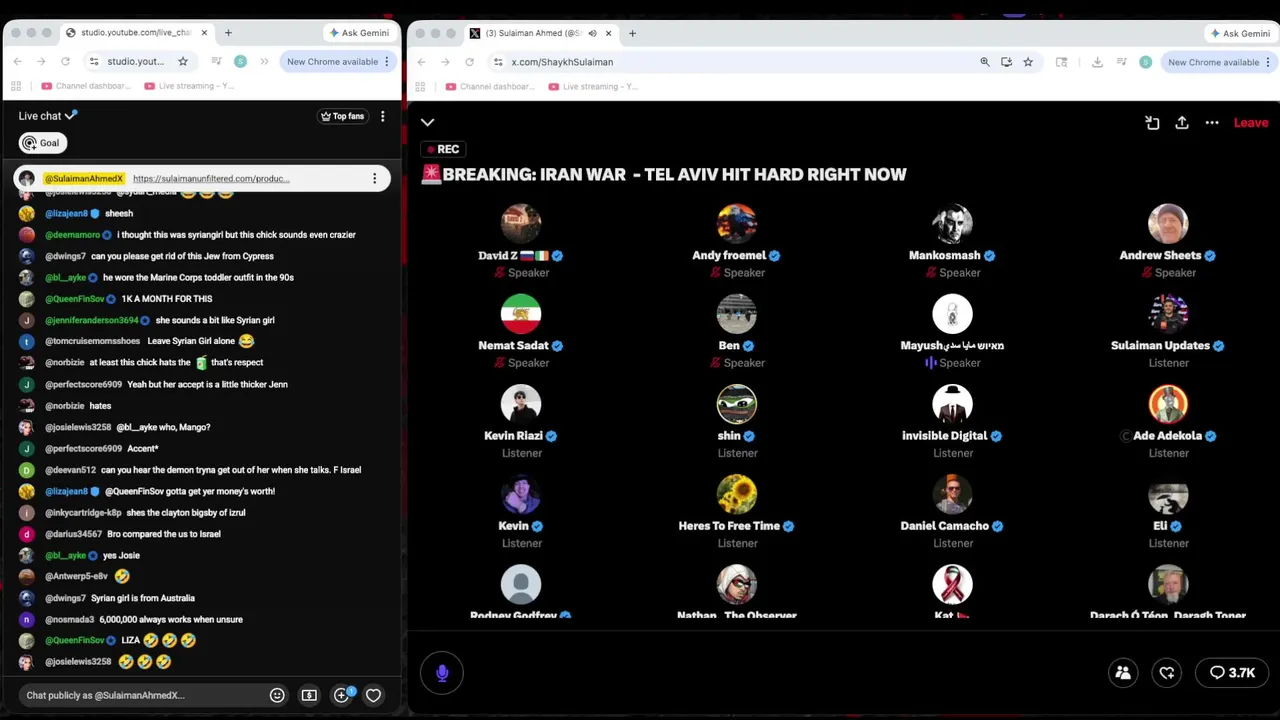Open site info icon in X address bar
Viewport: 1280px width, 720px height.
498,62
